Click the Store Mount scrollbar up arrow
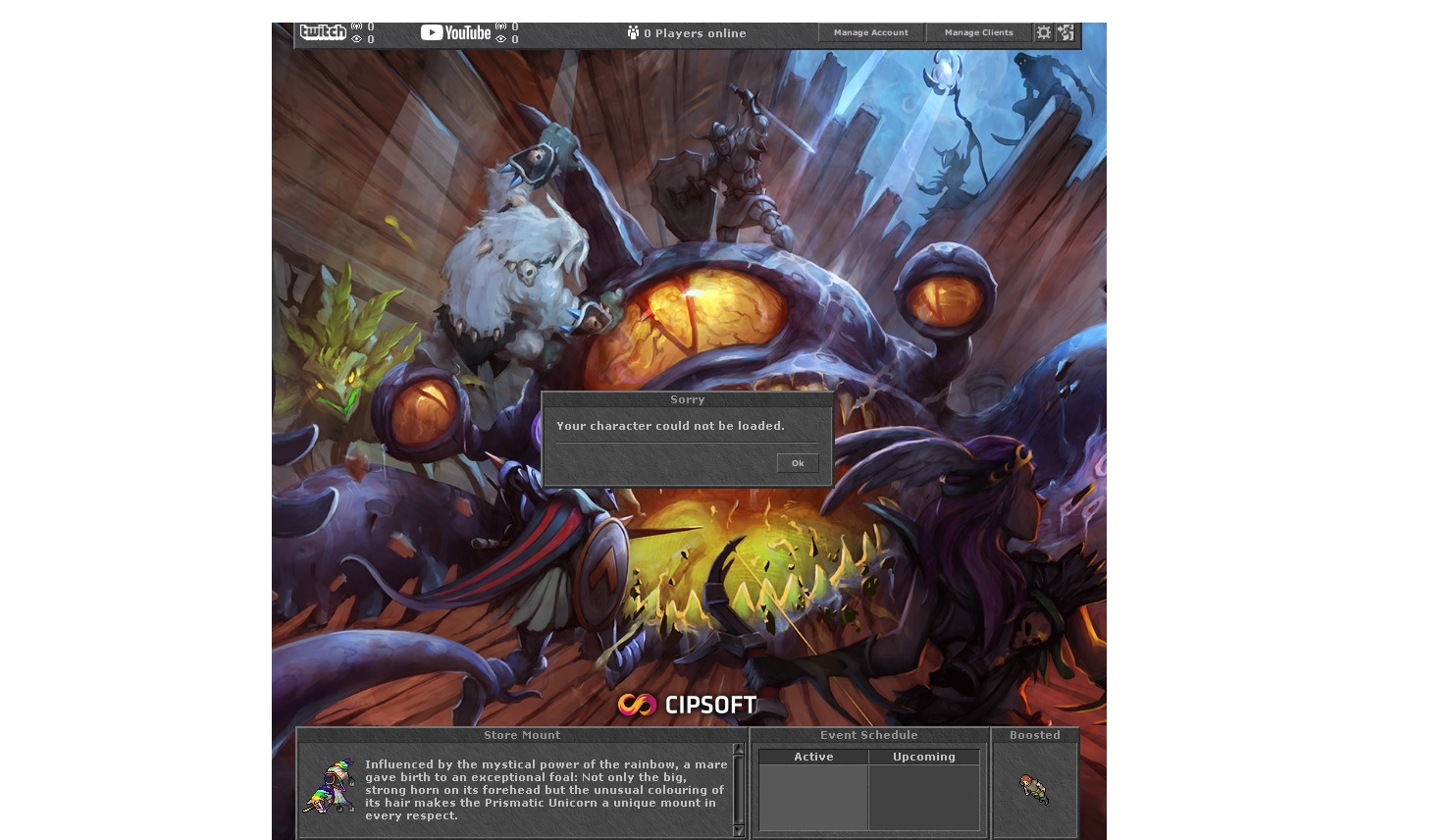 pos(739,750)
